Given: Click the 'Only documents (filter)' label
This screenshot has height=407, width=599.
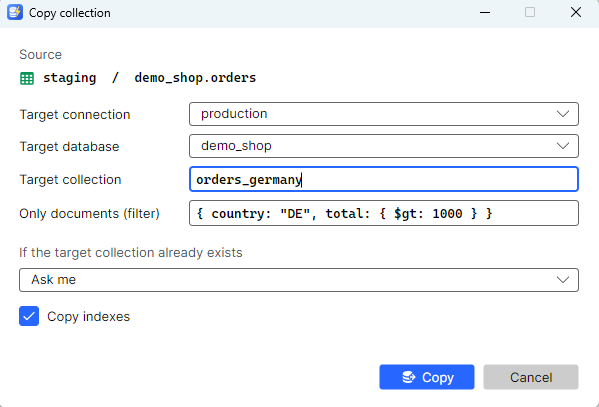Looking at the screenshot, I should (x=89, y=214).
